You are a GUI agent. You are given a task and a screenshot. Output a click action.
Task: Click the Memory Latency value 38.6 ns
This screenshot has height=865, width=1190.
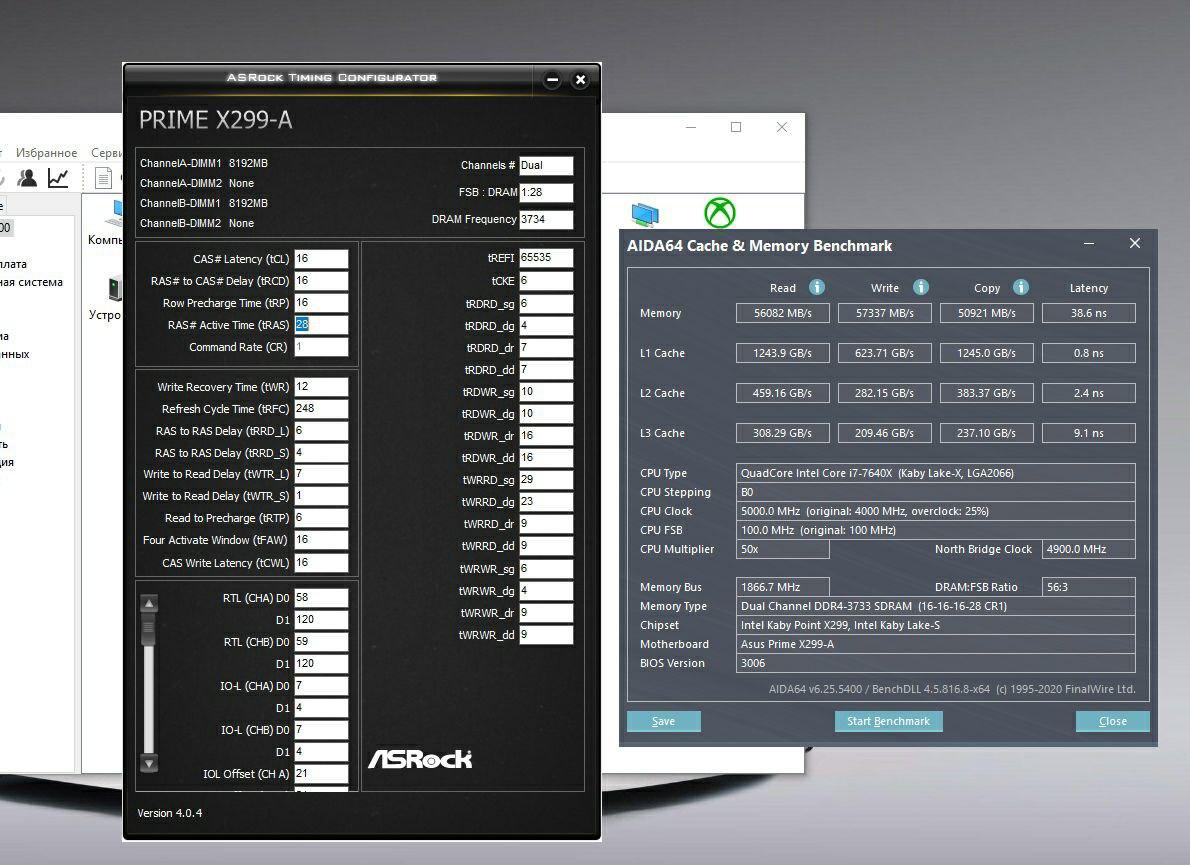(1088, 313)
